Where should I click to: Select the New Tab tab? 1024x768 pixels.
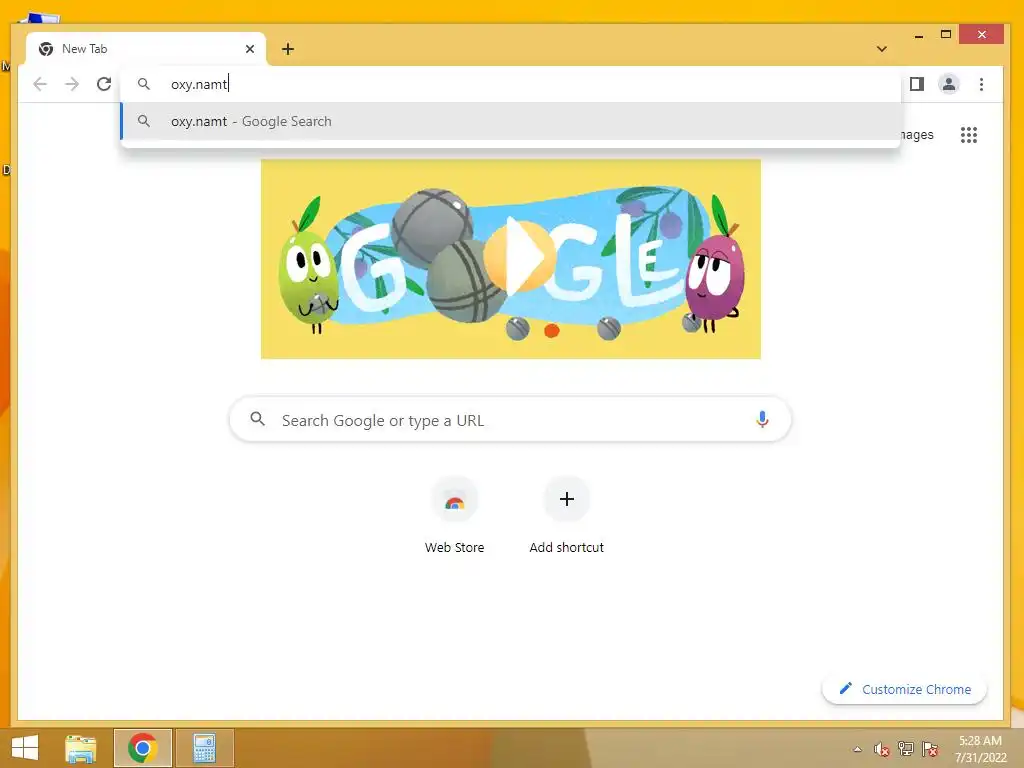[x=145, y=49]
